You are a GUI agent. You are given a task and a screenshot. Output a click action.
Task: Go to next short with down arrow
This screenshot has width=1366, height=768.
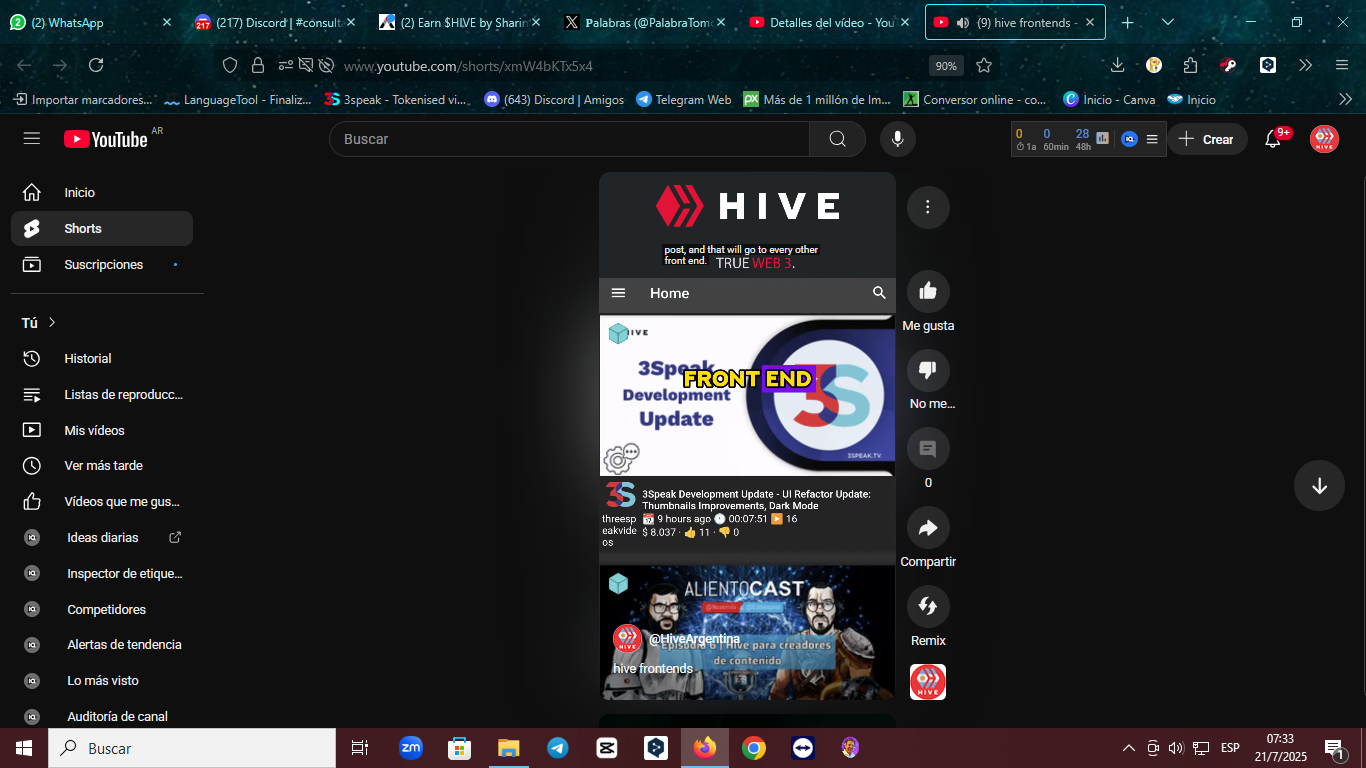(1319, 486)
